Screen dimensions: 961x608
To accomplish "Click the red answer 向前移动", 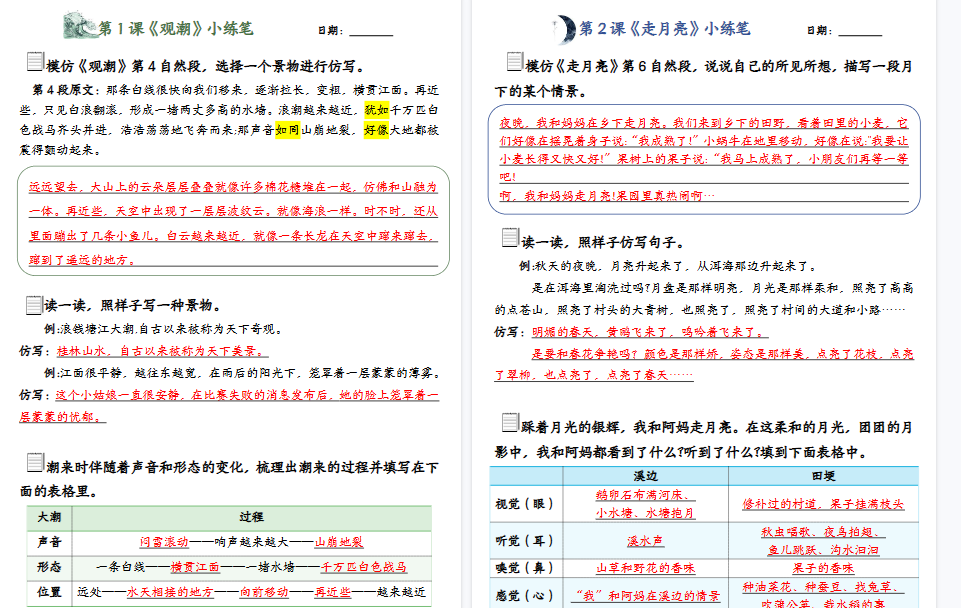I will point(264,592).
